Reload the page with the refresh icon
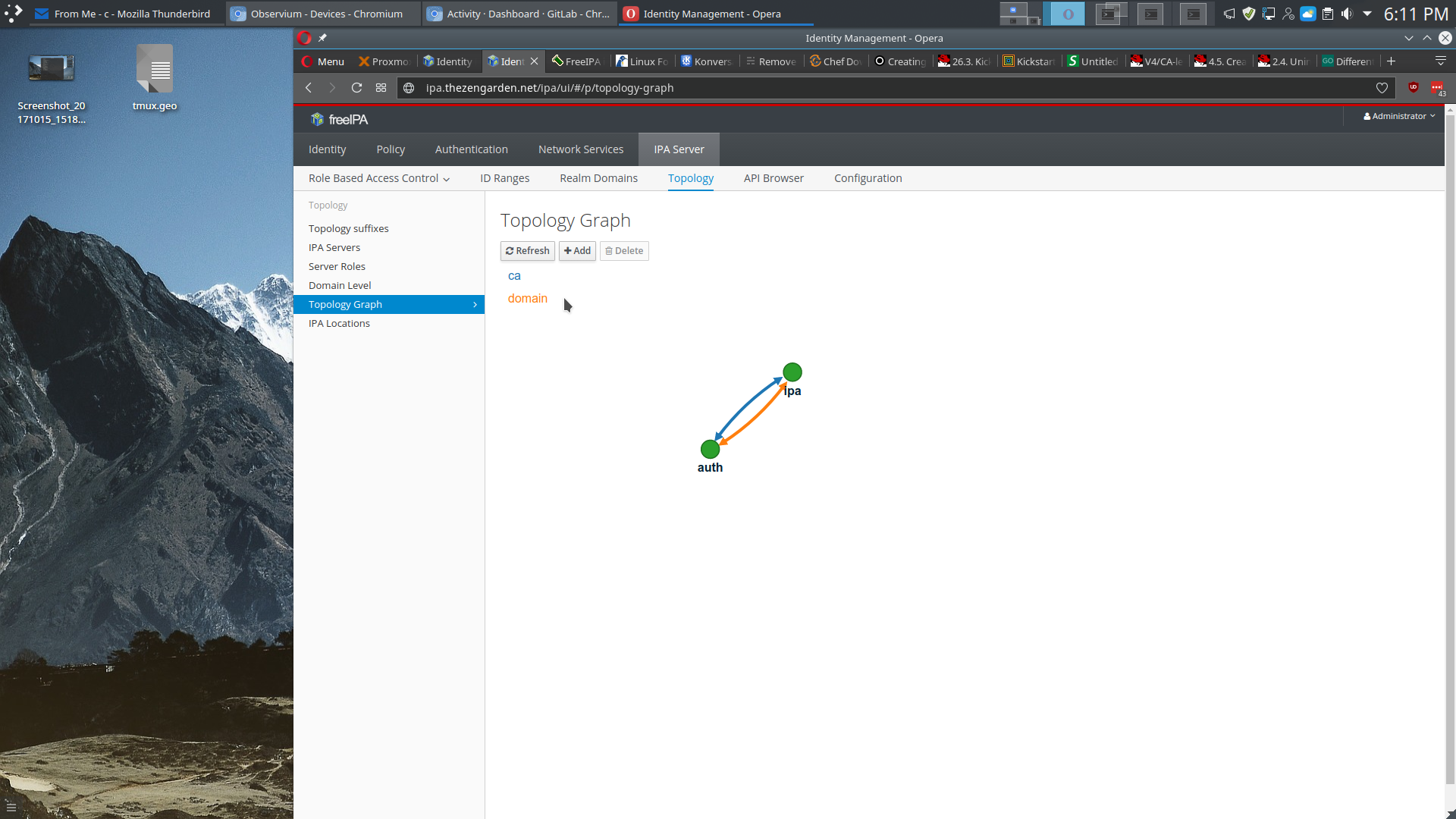This screenshot has width=1456, height=819. point(356,88)
